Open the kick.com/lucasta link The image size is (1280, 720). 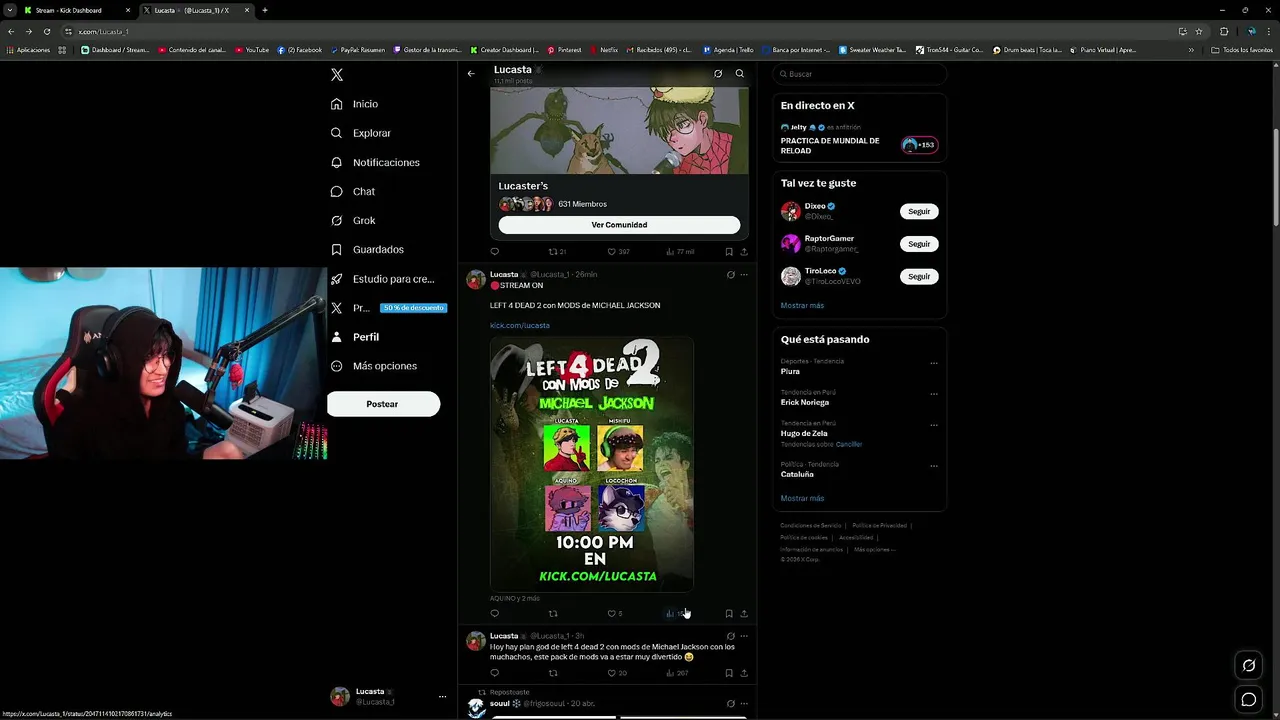pyautogui.click(x=520, y=325)
